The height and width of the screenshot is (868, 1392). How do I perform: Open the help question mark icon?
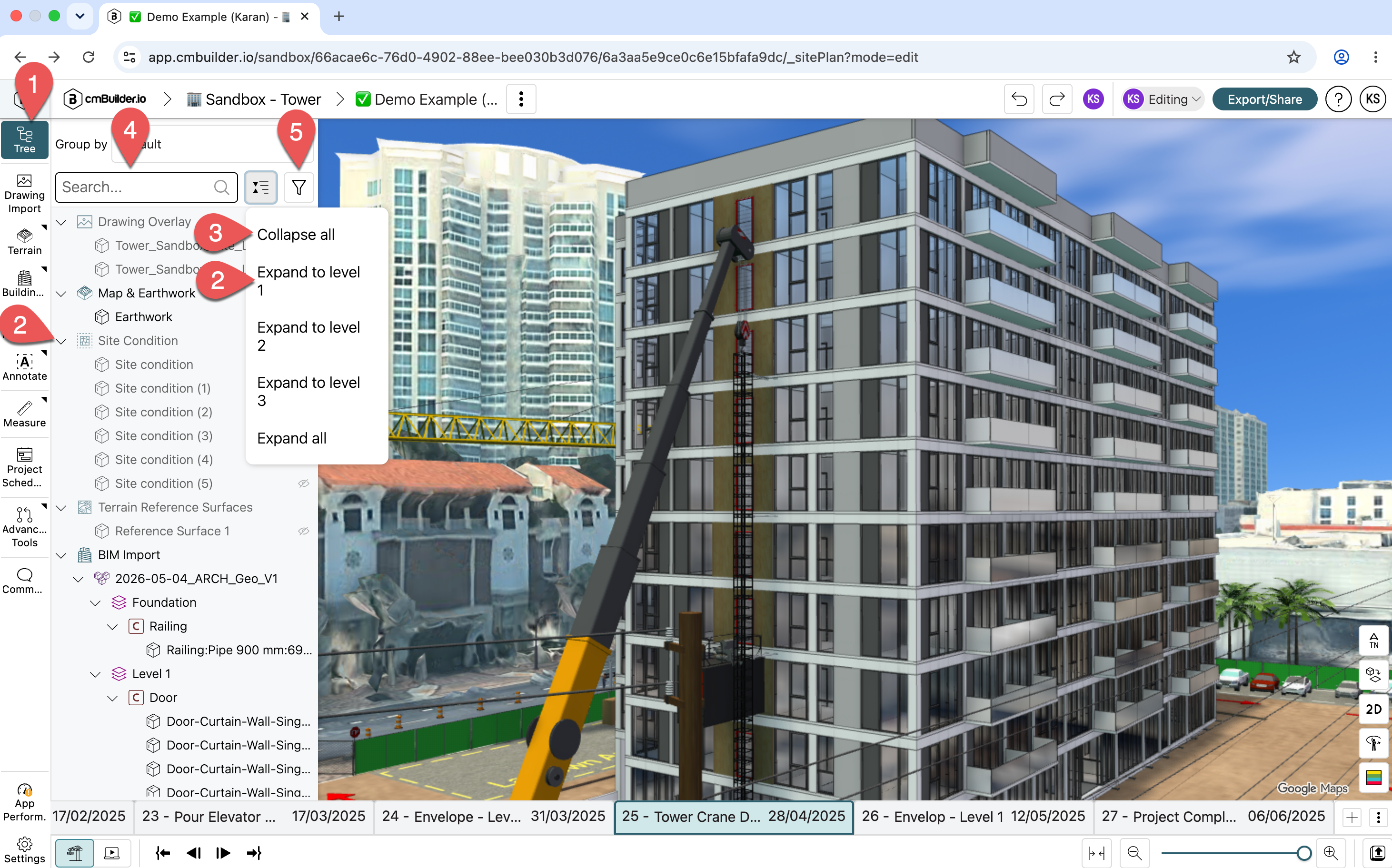pos(1338,99)
